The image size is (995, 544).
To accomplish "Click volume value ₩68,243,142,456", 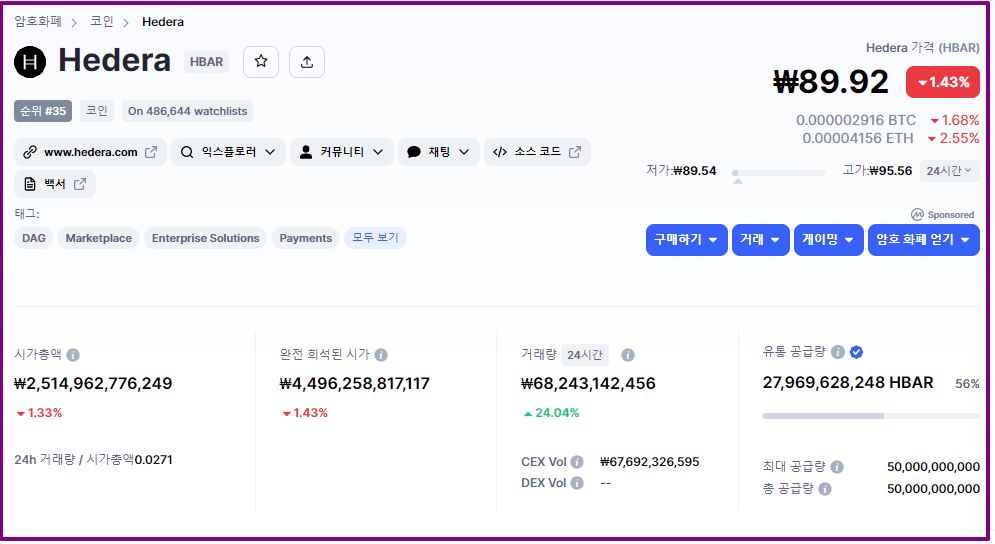I will click(588, 383).
